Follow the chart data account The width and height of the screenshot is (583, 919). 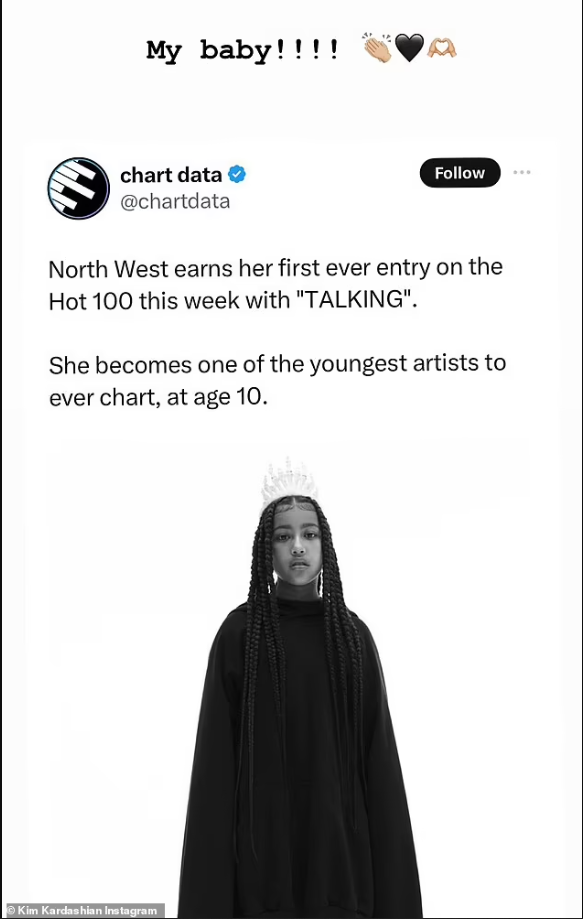point(460,173)
